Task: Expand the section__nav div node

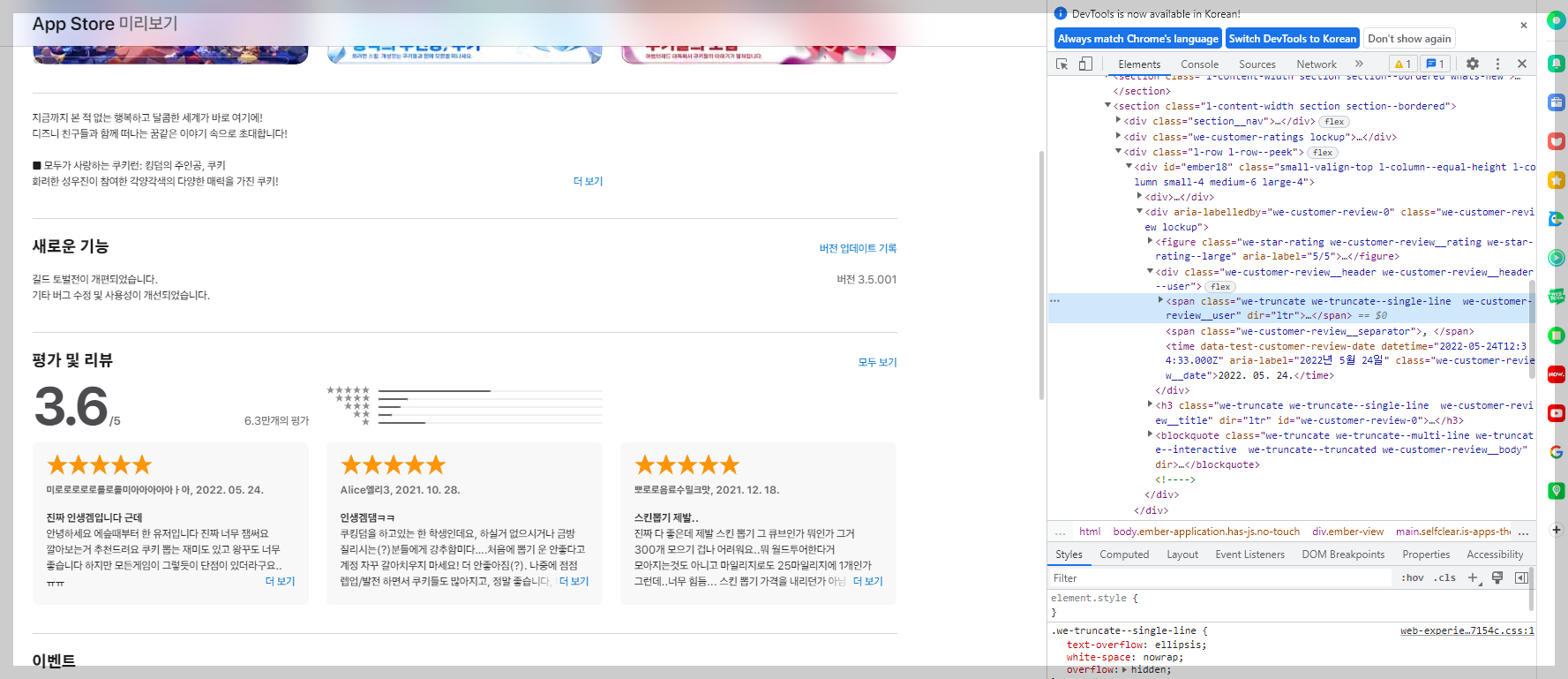Action: point(1119,121)
